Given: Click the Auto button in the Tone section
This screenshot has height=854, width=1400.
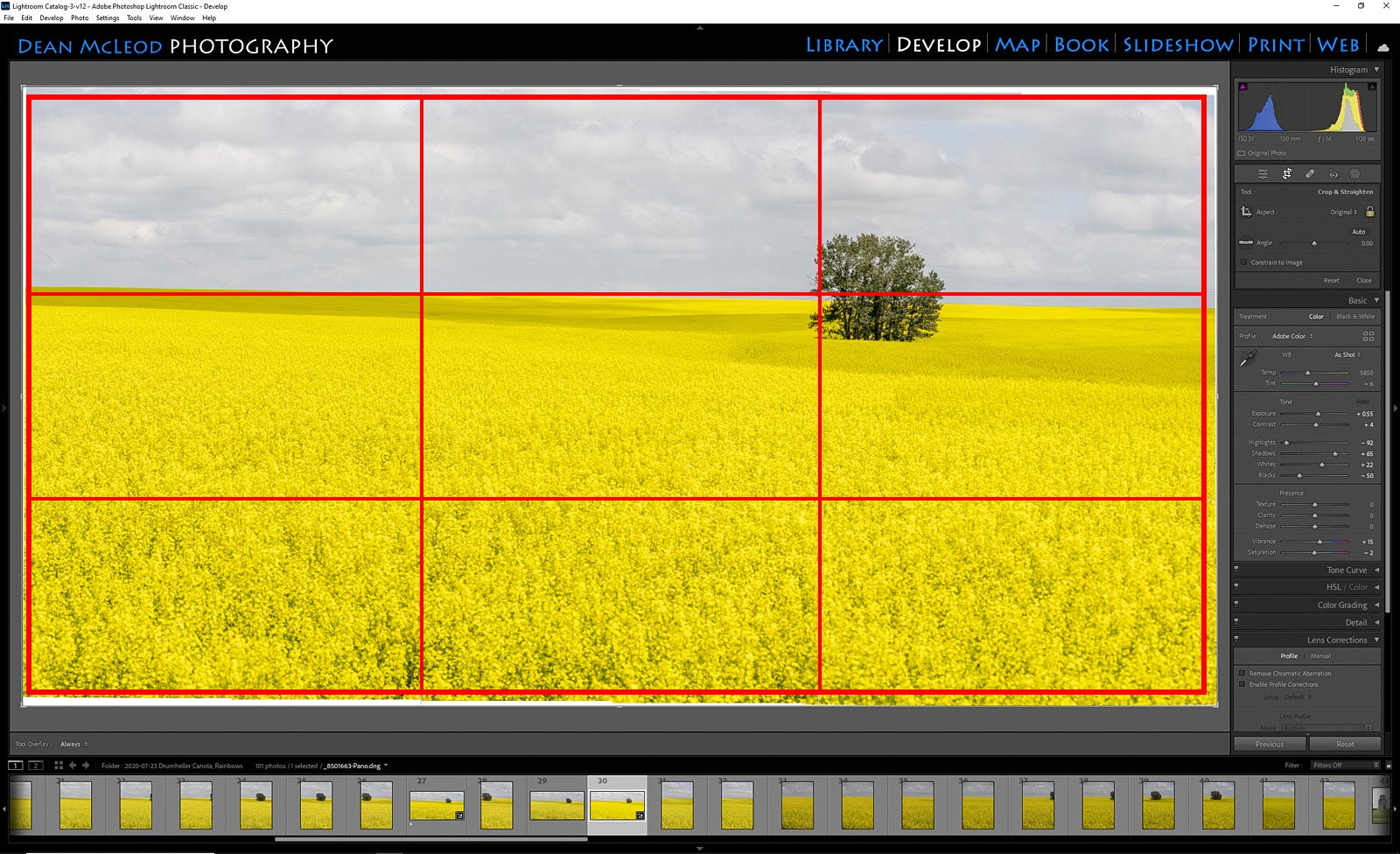Looking at the screenshot, I should click(1362, 401).
